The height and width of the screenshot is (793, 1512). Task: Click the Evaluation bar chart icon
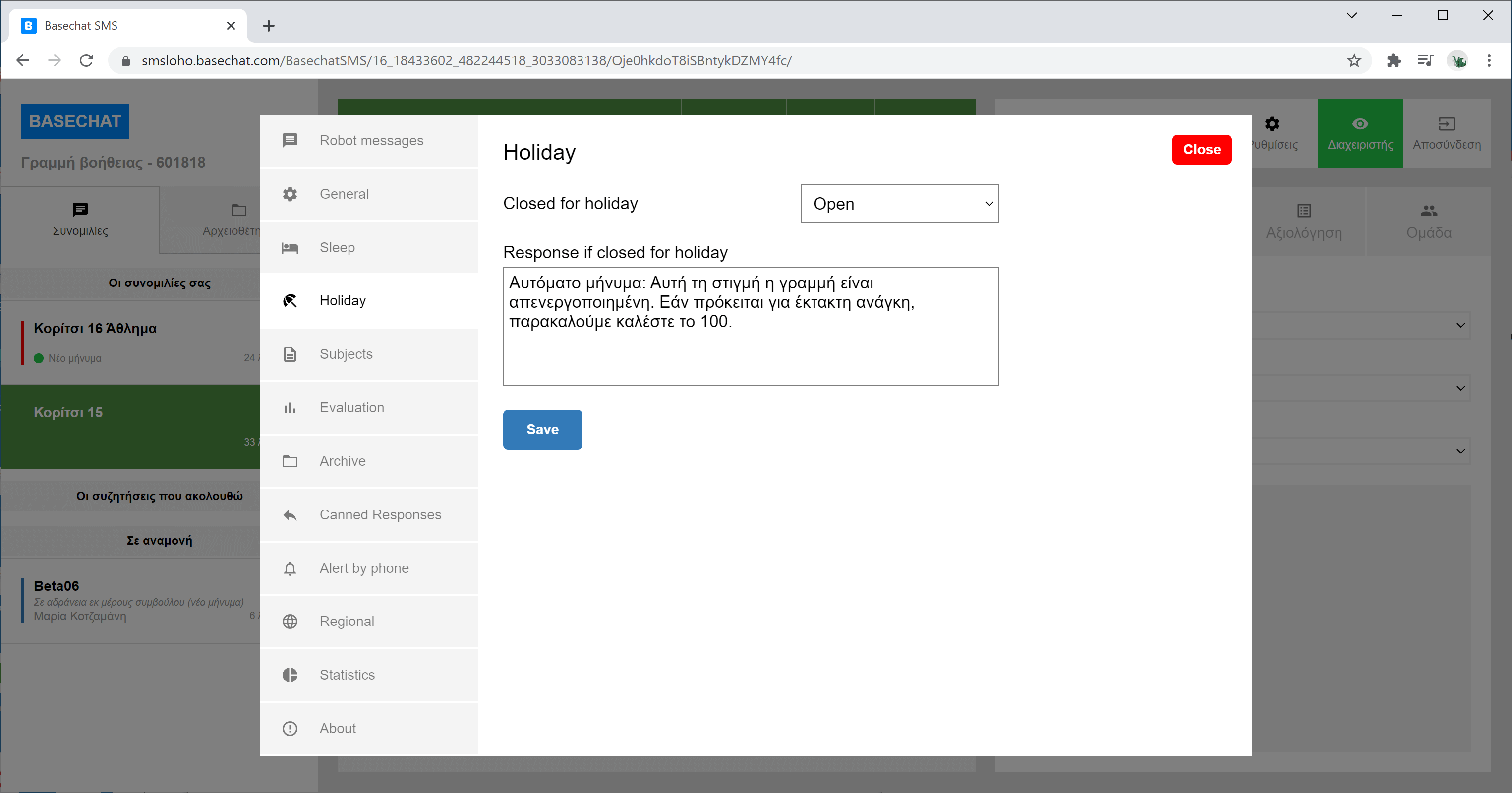point(290,408)
